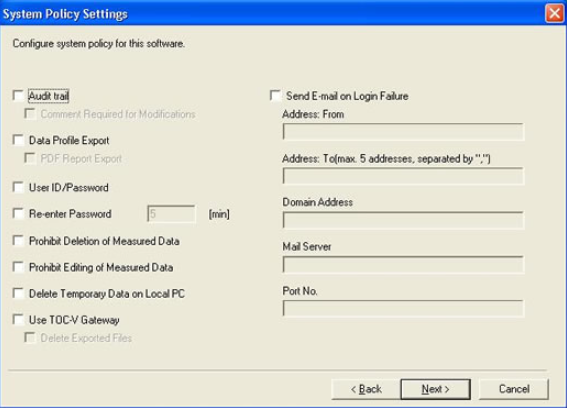Focus the Mail Server field
567x408 pixels.
tap(403, 265)
